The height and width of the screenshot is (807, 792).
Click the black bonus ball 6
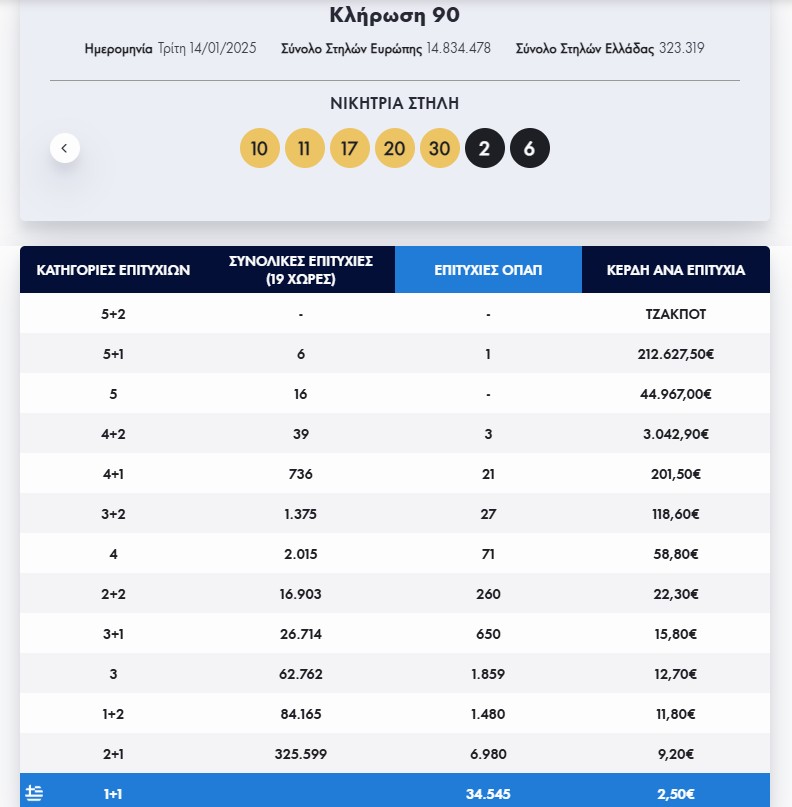530,149
